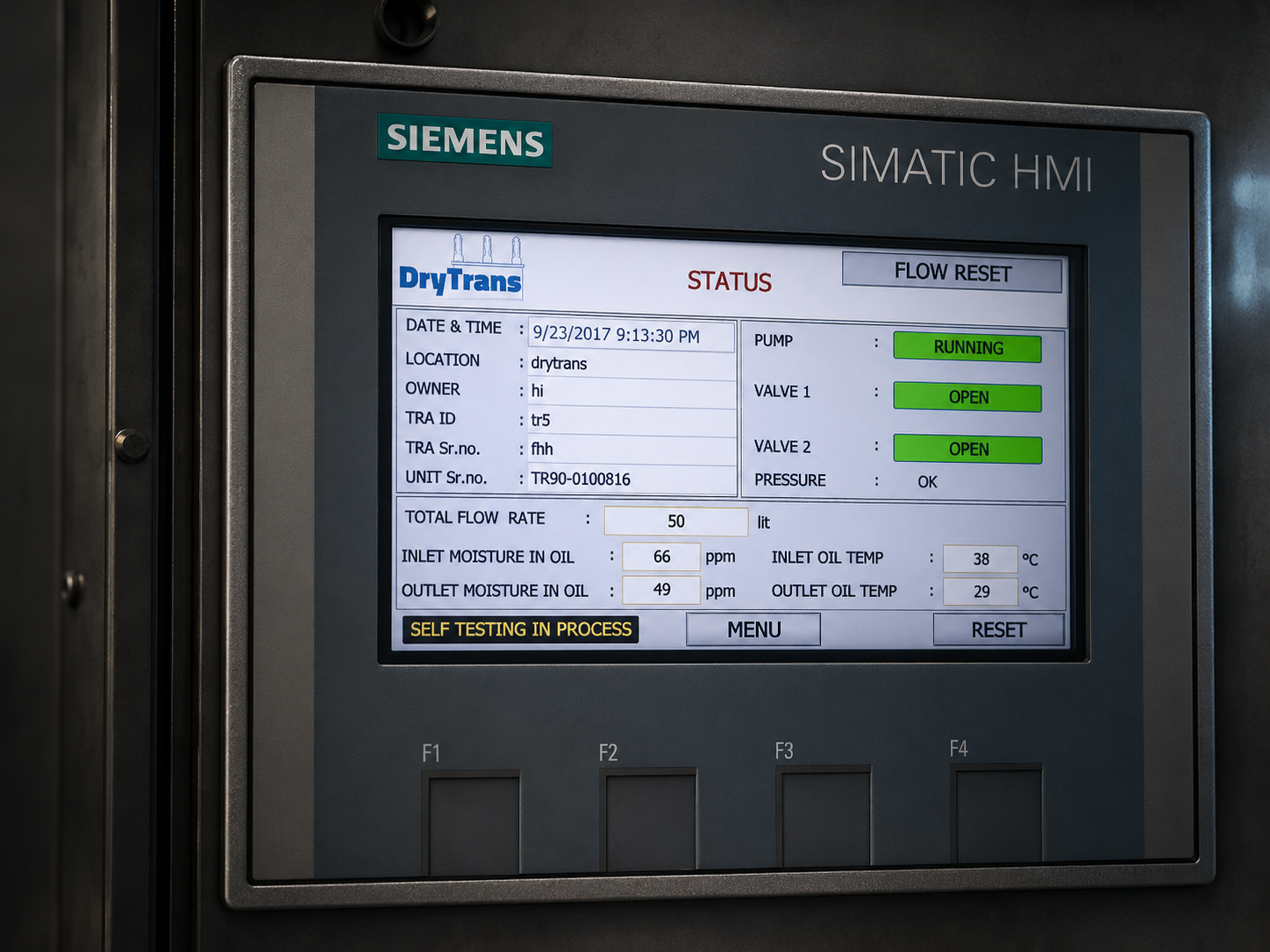Tap the inlet oil temp value 38
The height and width of the screenshot is (952, 1270).
pyautogui.click(x=981, y=558)
